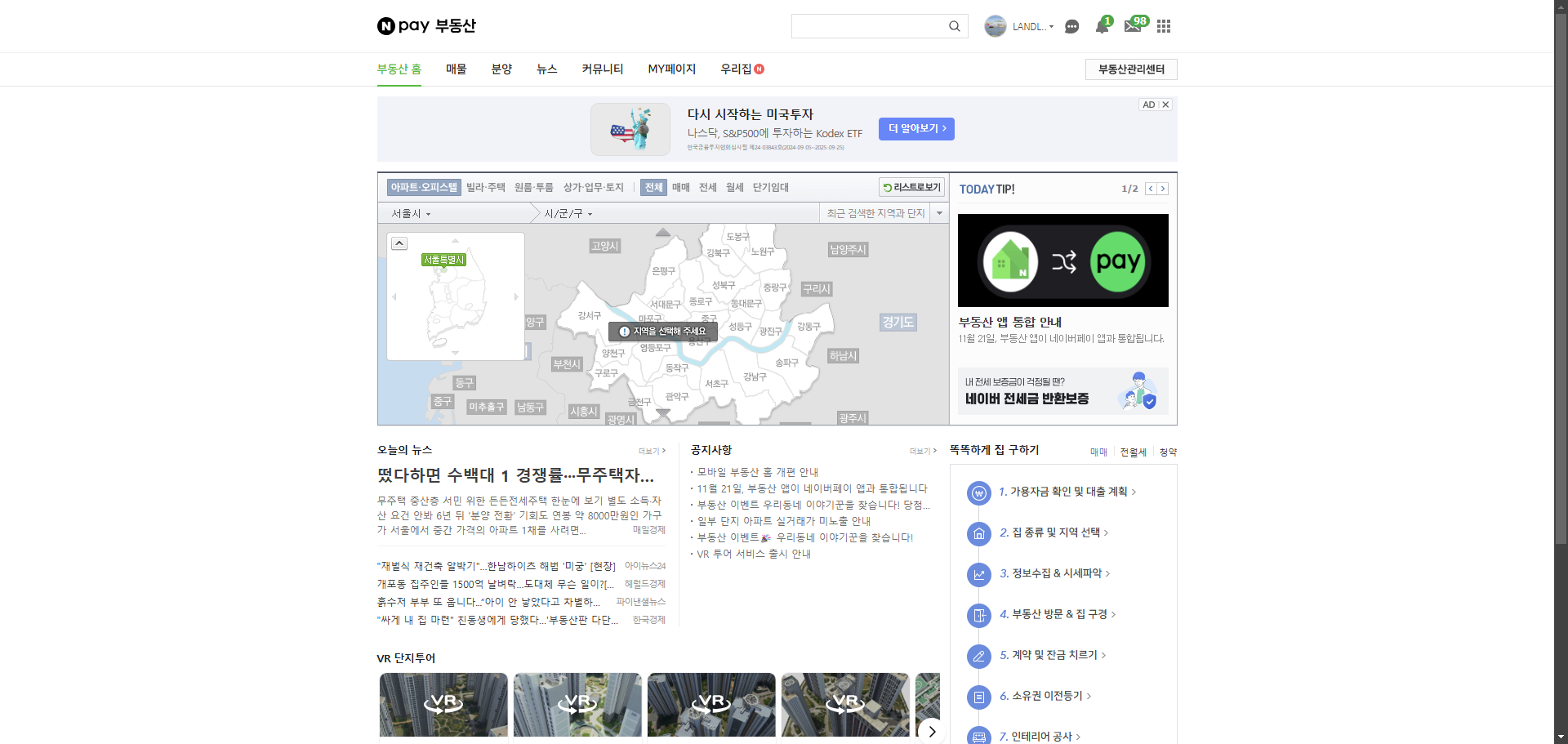Viewport: 1568px width, 744px height.
Task: Expand step 3 정보수집 & 시세파악
Action: point(1054,573)
